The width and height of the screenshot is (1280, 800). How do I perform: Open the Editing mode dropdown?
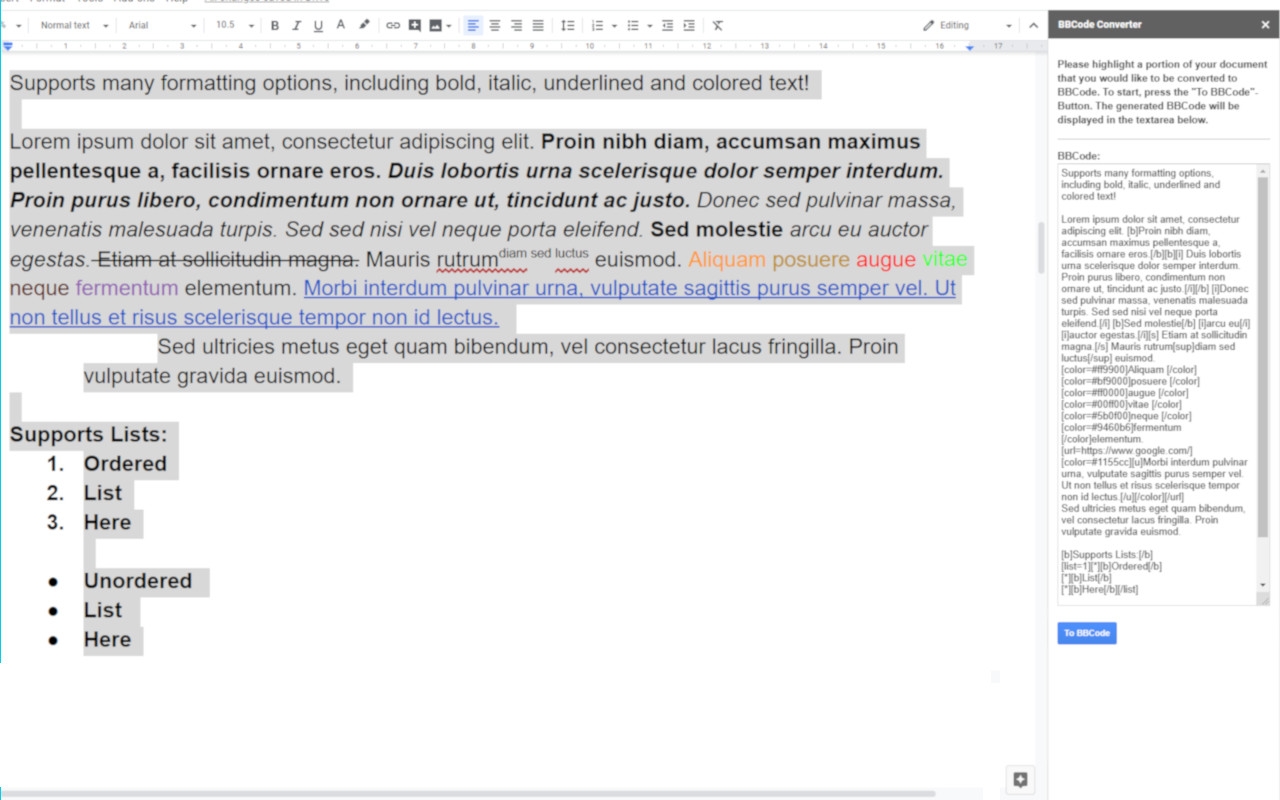point(967,25)
